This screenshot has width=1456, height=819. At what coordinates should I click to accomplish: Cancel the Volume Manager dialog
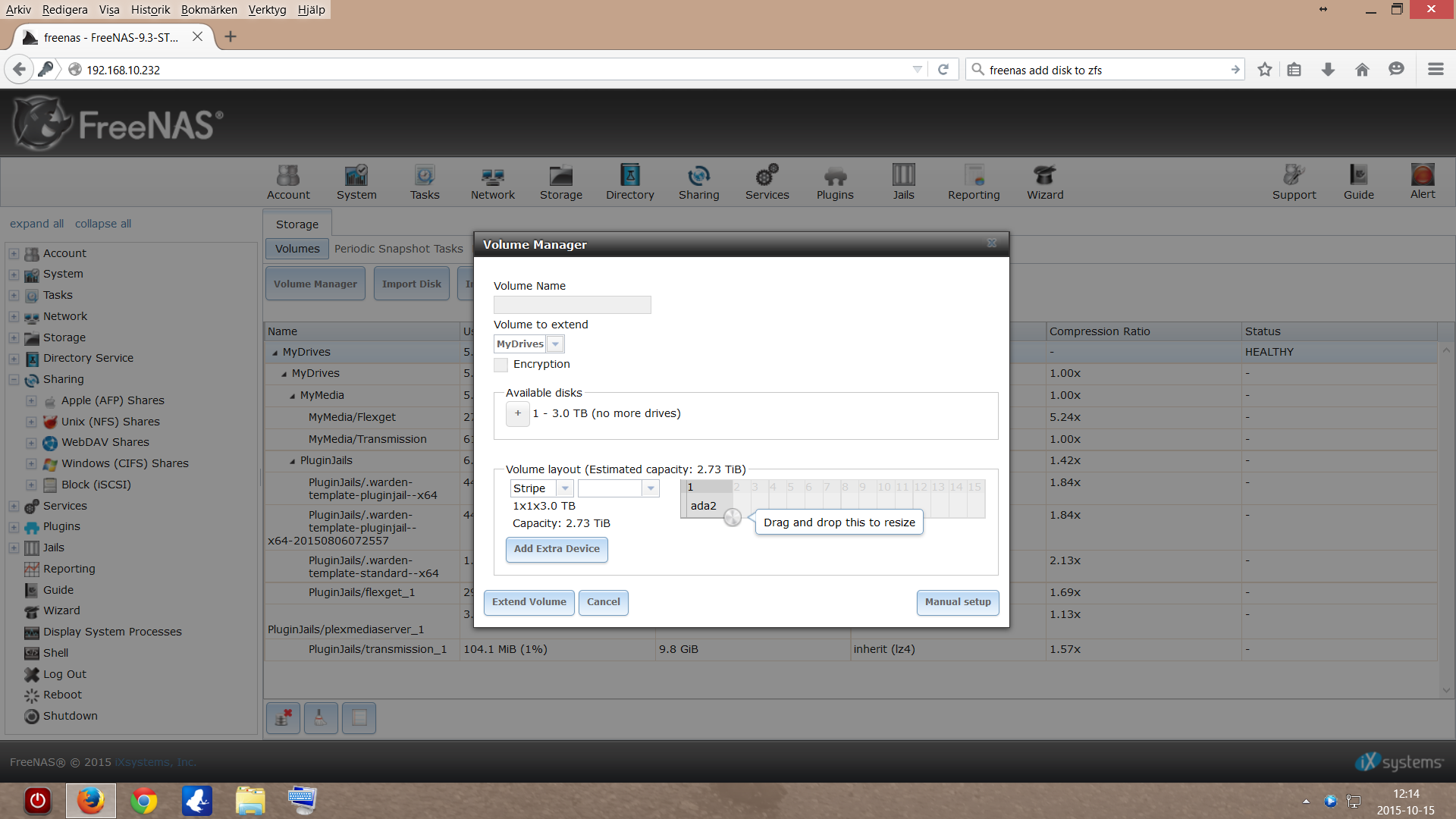click(604, 602)
